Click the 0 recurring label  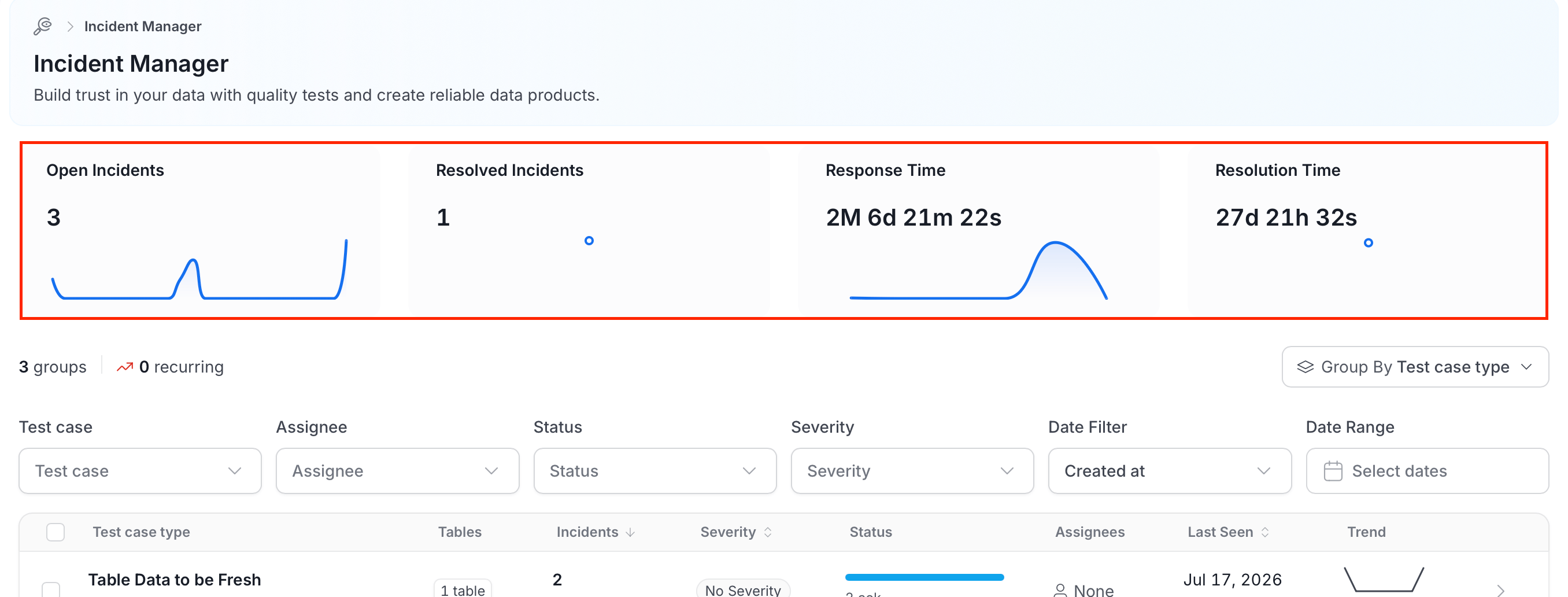[x=182, y=367]
